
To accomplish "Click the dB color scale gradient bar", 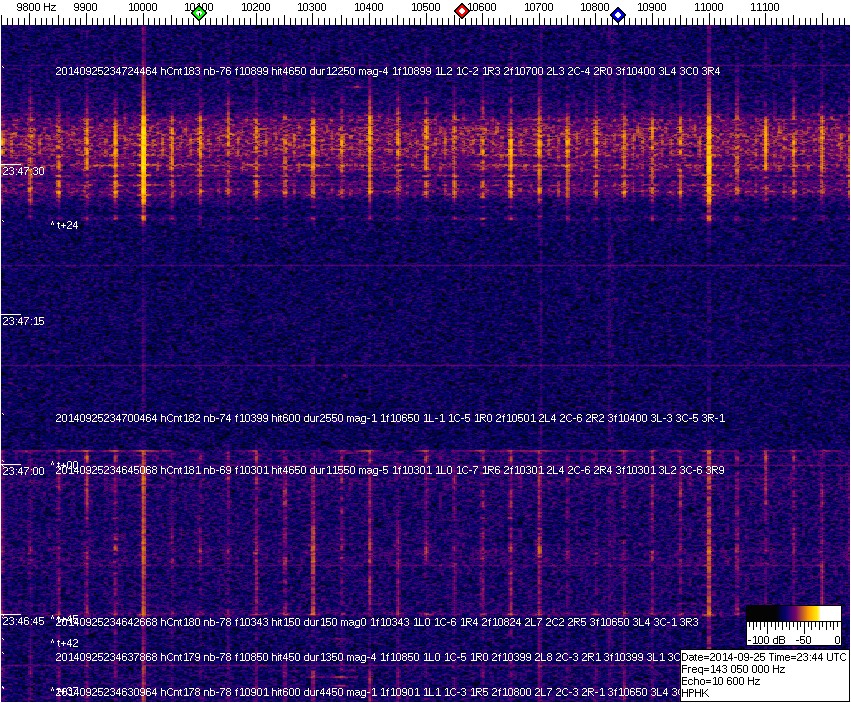I will 793,614.
